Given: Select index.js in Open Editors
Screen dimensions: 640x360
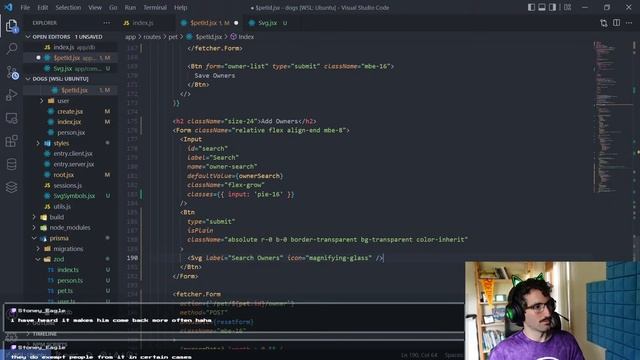Looking at the screenshot, I should [70, 47].
